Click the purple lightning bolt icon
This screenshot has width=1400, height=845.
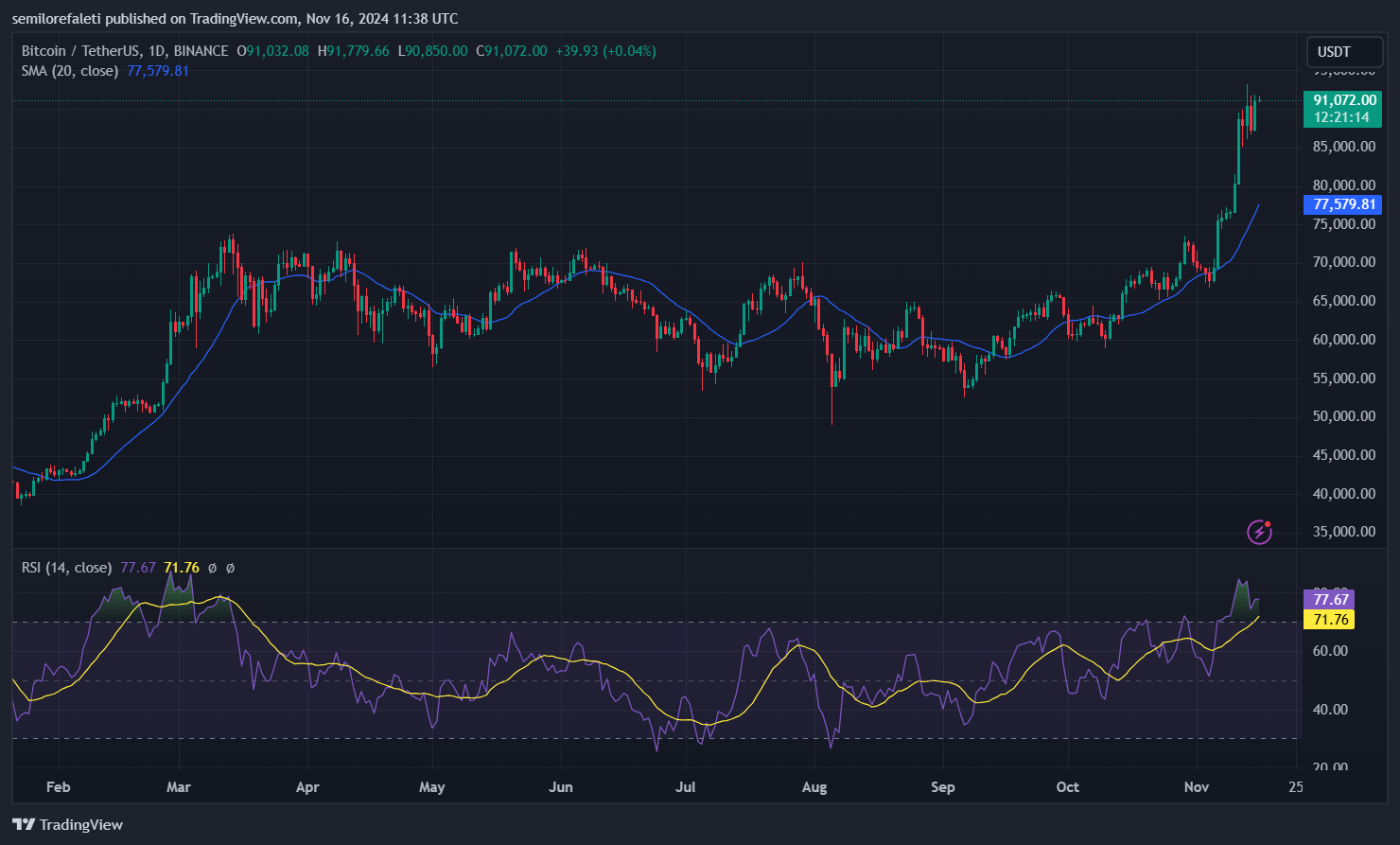1259,532
